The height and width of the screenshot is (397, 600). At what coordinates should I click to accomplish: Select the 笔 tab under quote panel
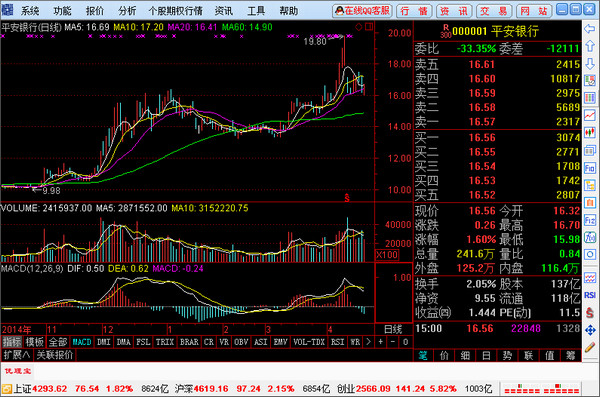[x=423, y=356]
